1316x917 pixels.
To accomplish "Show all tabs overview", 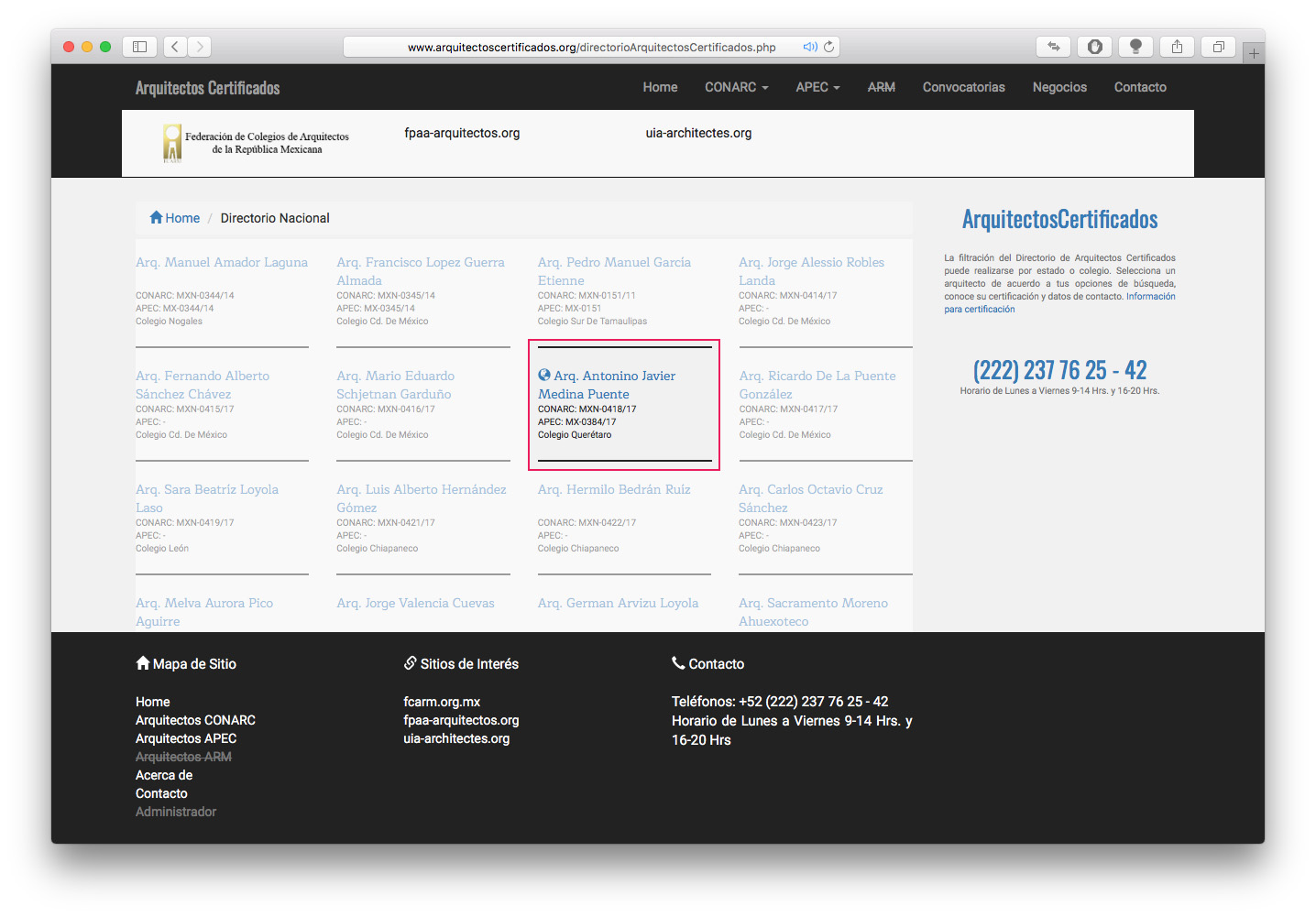I will click(1218, 47).
